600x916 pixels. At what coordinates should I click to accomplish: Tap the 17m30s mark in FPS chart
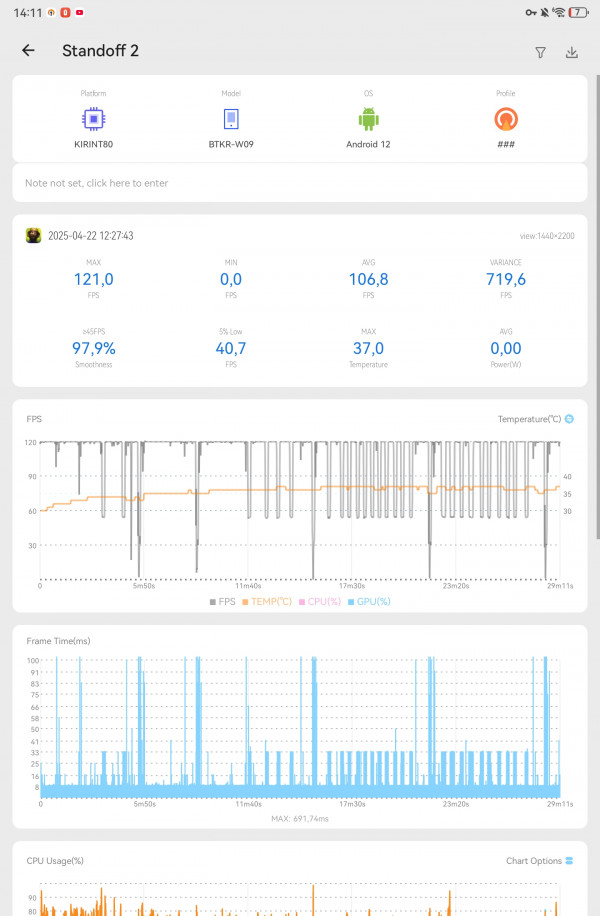[352, 585]
